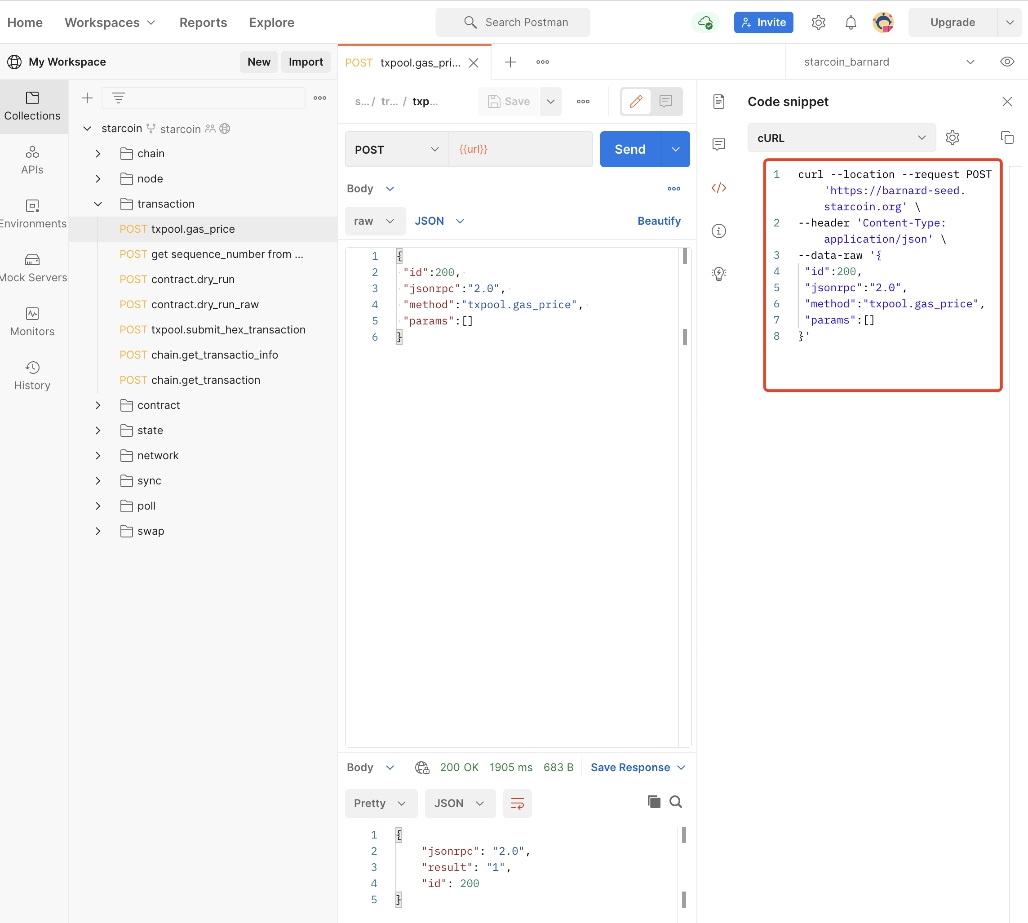Switch to comment mode icon

[x=665, y=101]
